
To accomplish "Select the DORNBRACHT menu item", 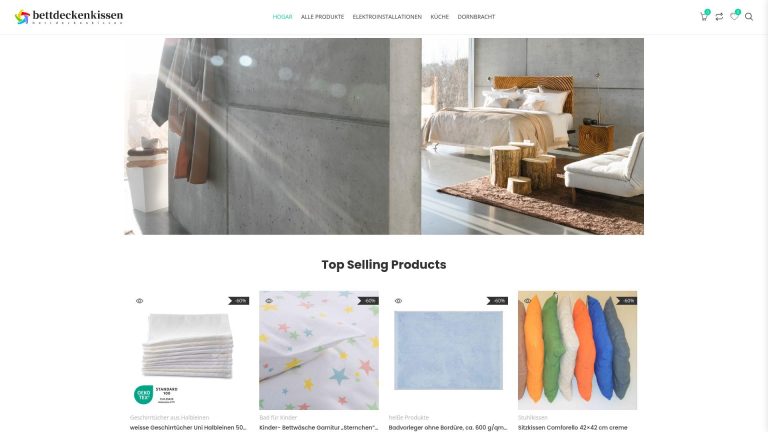I will [x=476, y=17].
